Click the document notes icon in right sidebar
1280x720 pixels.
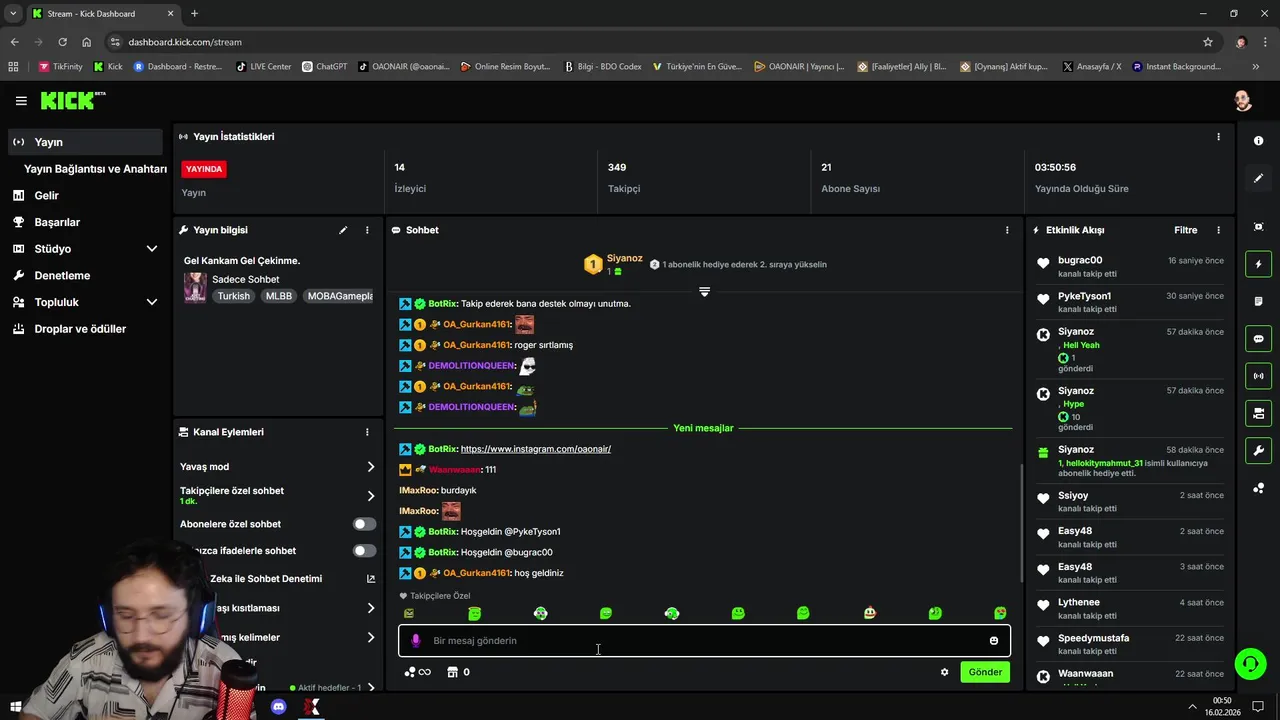[x=1258, y=301]
